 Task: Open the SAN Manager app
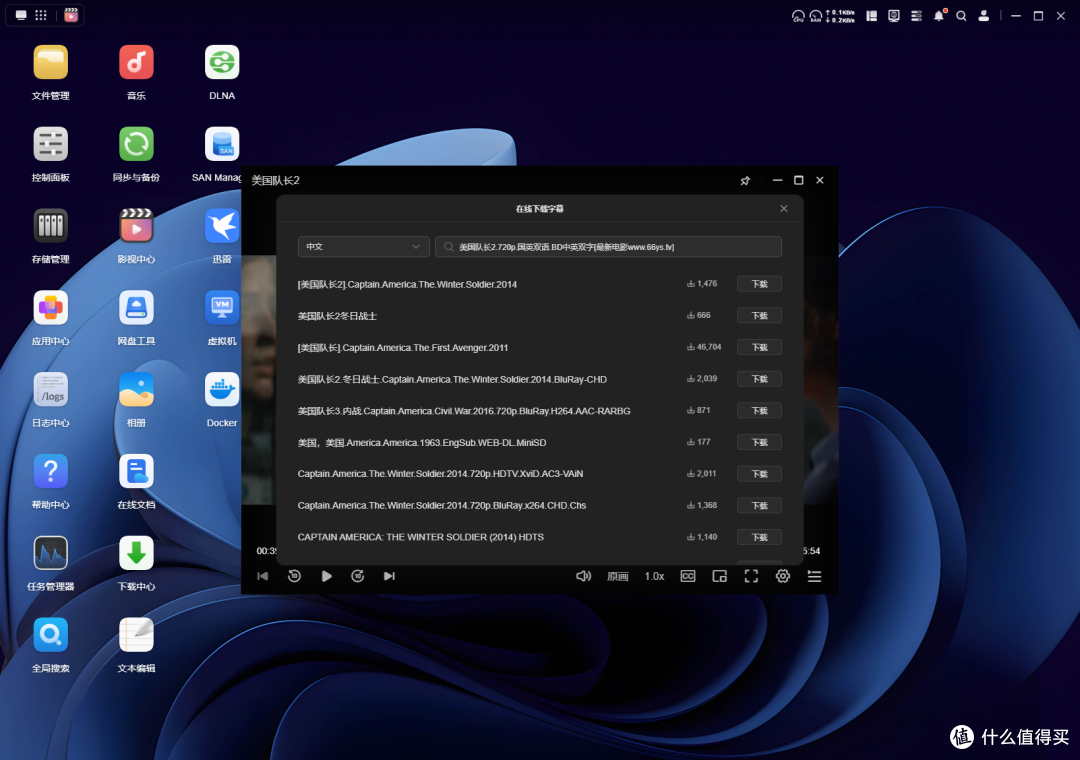tap(222, 145)
